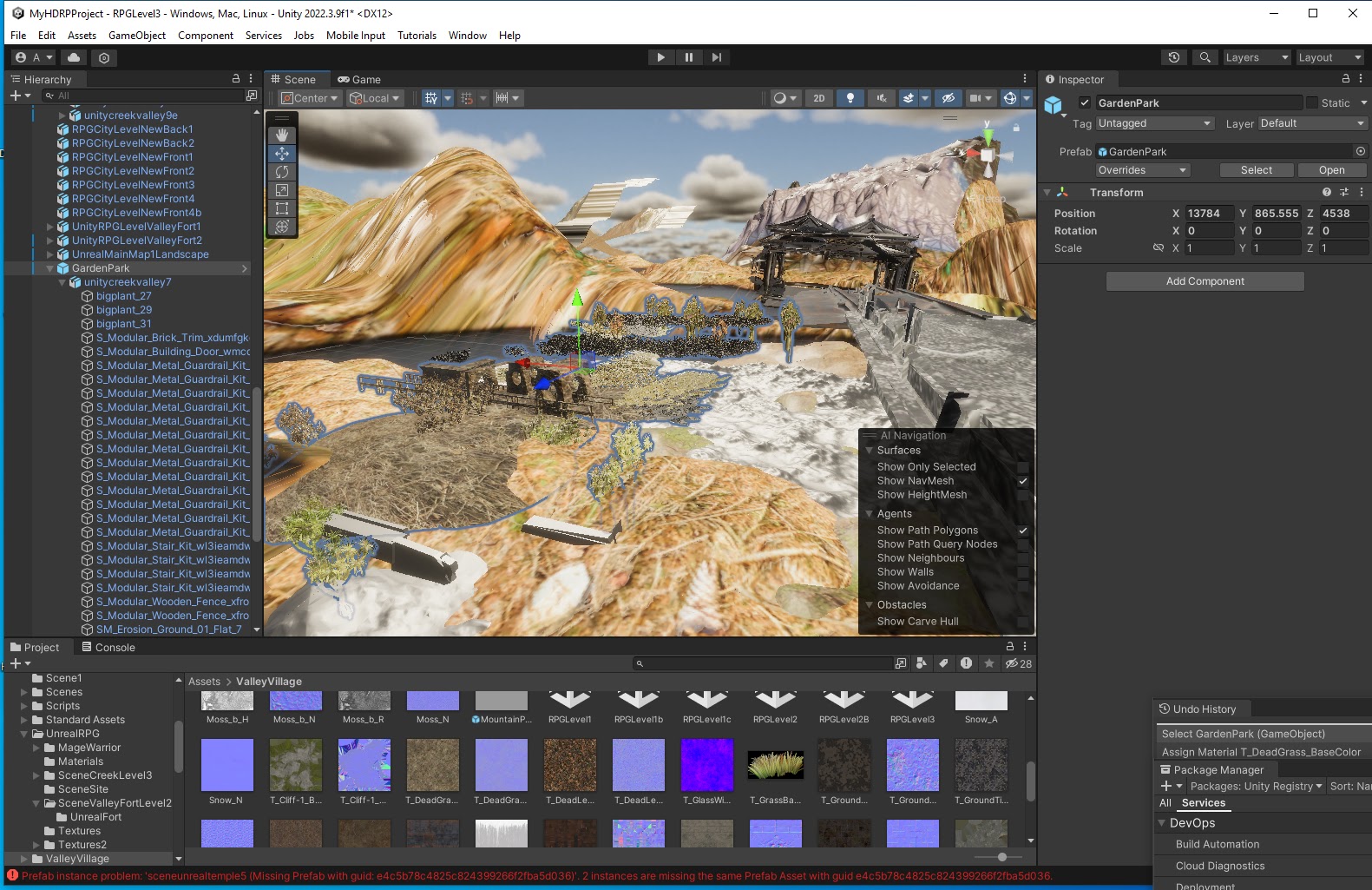The width and height of the screenshot is (1372, 890).
Task: Collapse the GardenPark hierarchy item
Action: coord(50,268)
